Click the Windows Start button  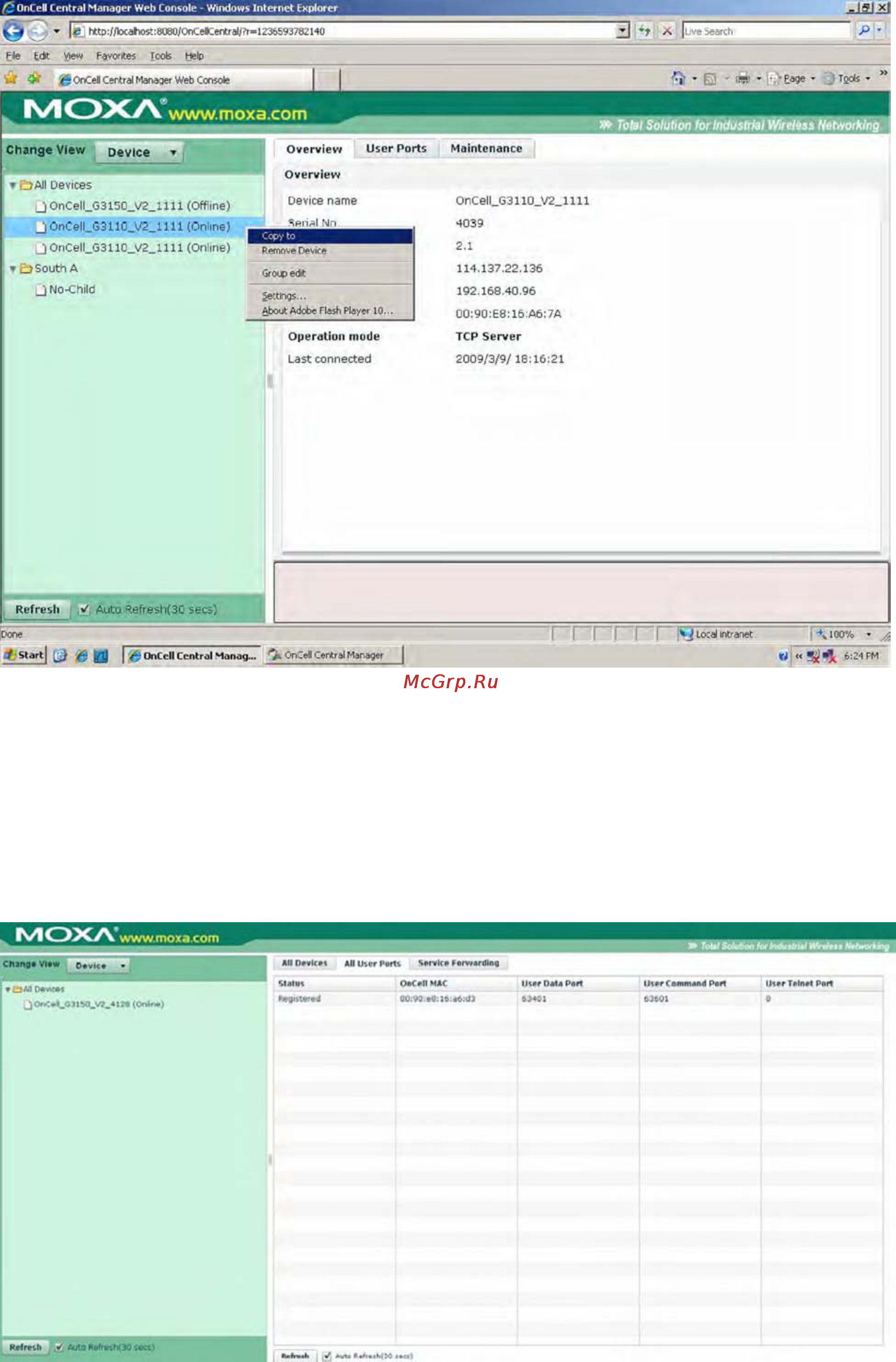[24, 655]
